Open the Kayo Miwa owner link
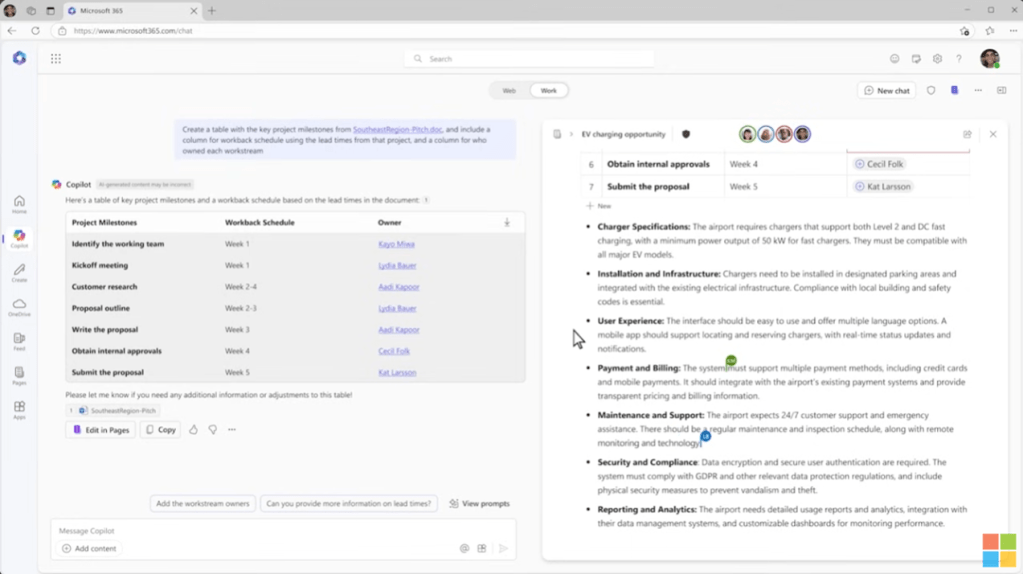The width and height of the screenshot is (1023, 574). (x=396, y=244)
